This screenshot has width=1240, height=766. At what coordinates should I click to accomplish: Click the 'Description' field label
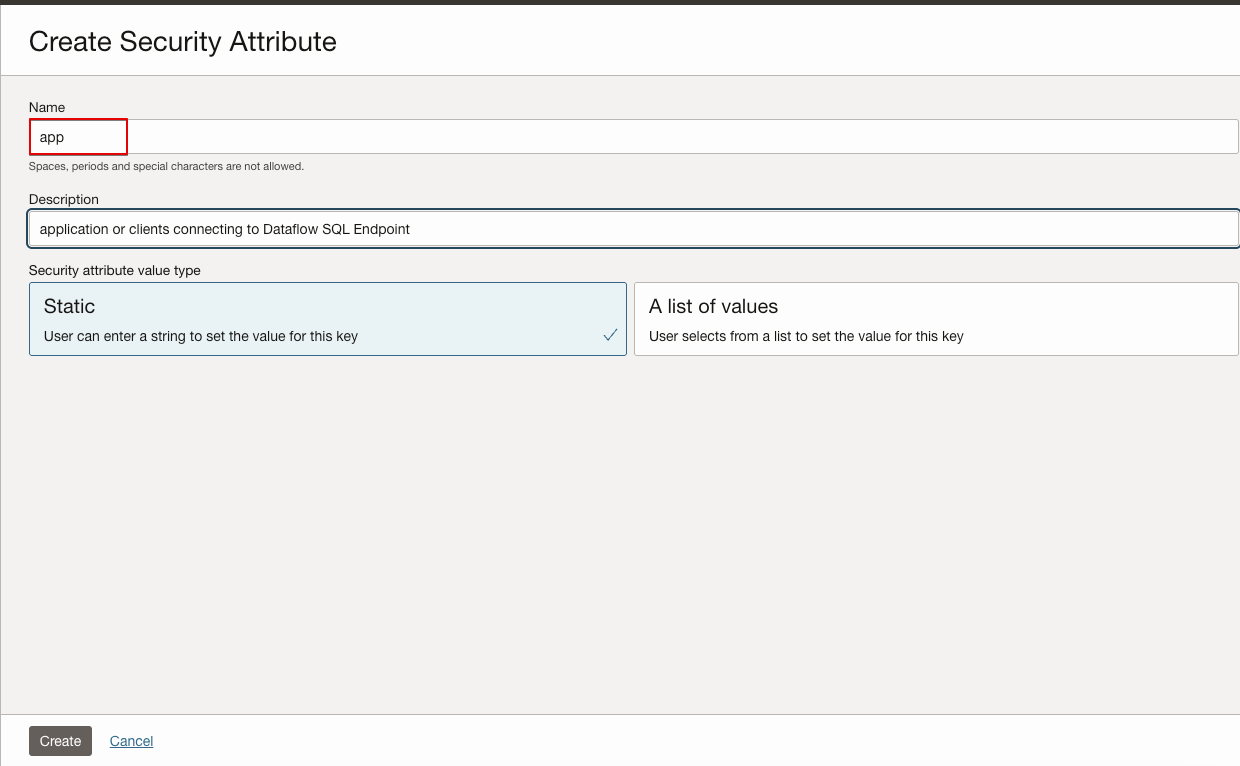click(64, 199)
